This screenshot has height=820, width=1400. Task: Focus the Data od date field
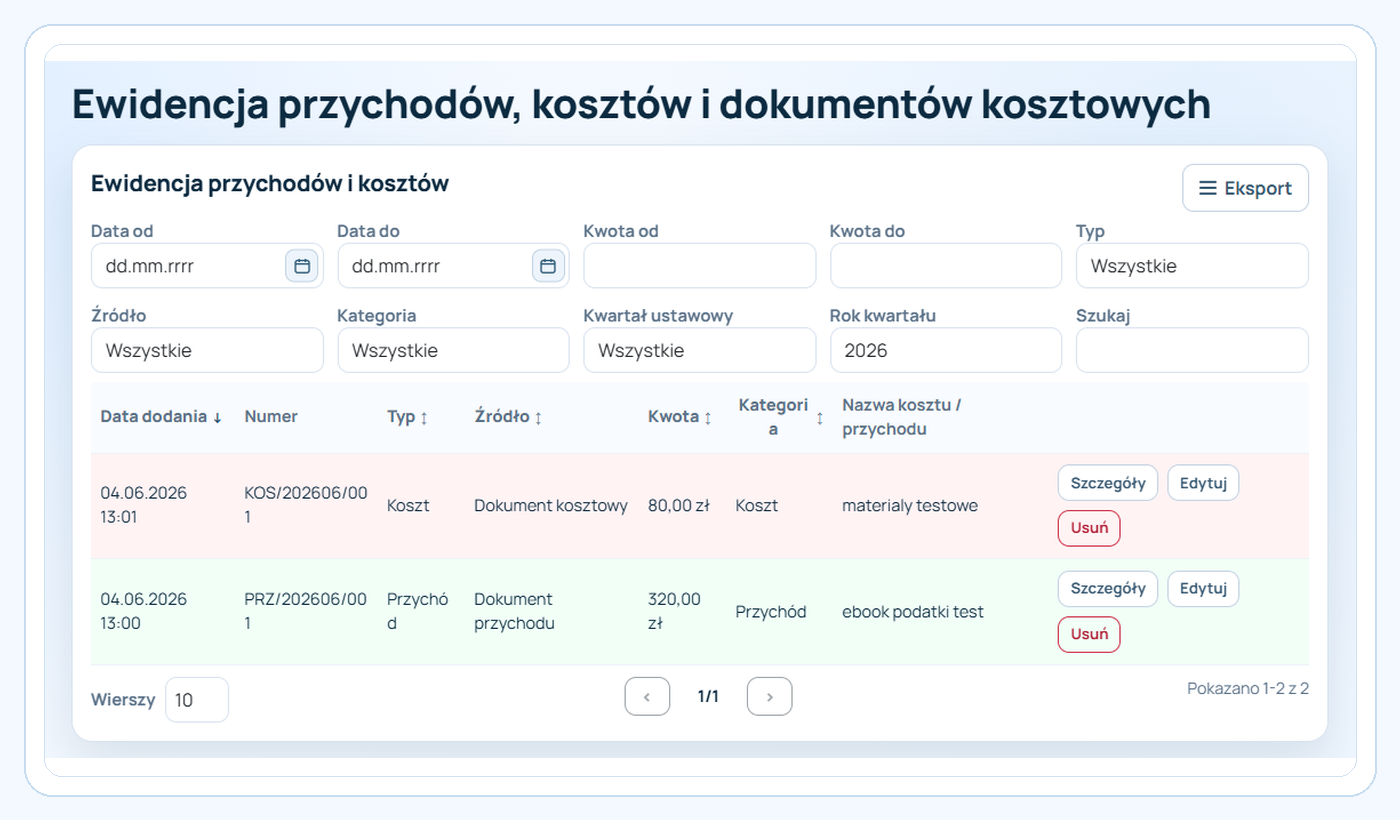[207, 266]
